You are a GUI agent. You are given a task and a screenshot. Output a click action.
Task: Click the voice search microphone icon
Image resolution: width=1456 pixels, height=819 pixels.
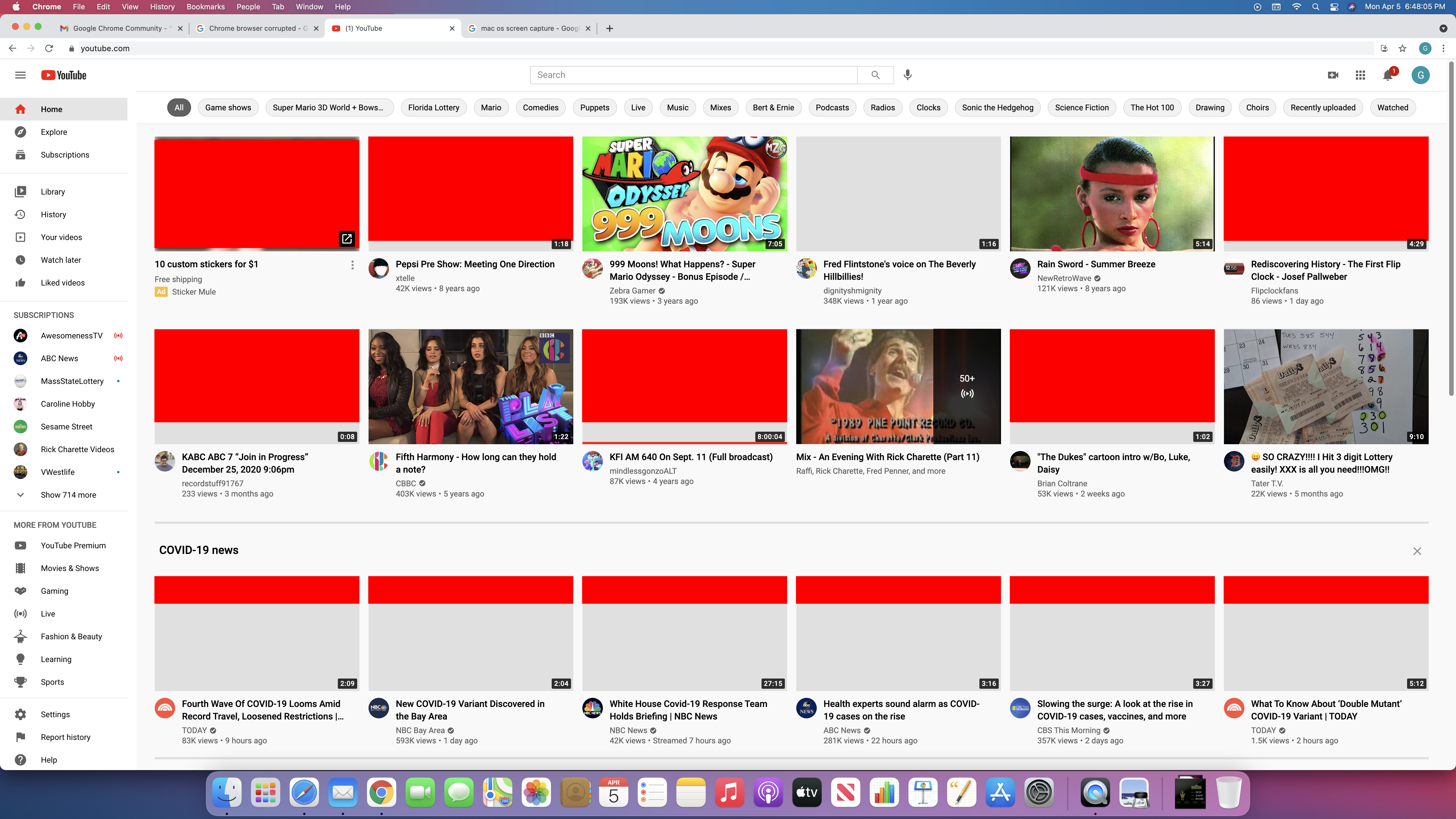click(x=907, y=75)
